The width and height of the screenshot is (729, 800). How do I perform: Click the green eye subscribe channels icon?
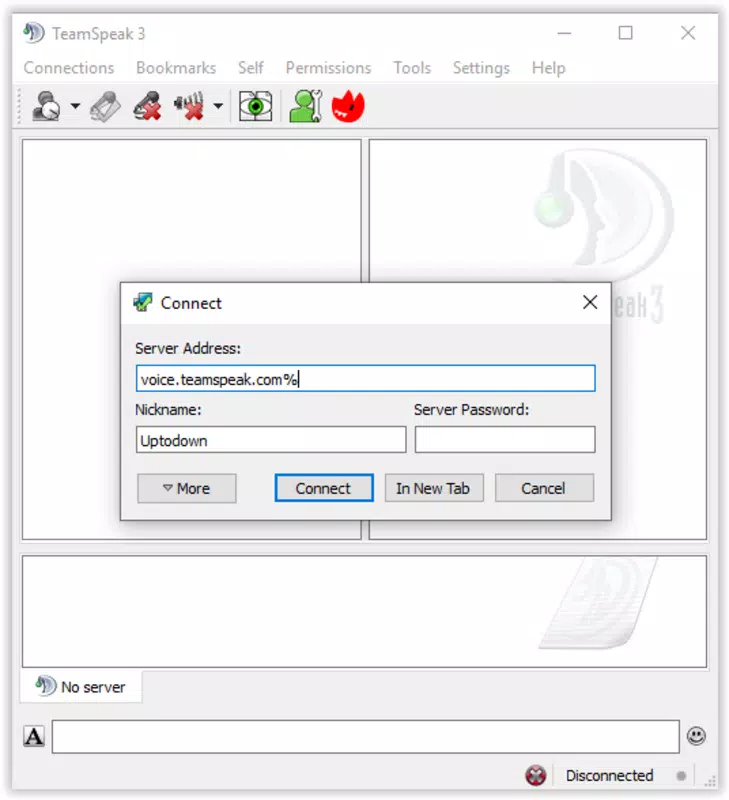[256, 106]
